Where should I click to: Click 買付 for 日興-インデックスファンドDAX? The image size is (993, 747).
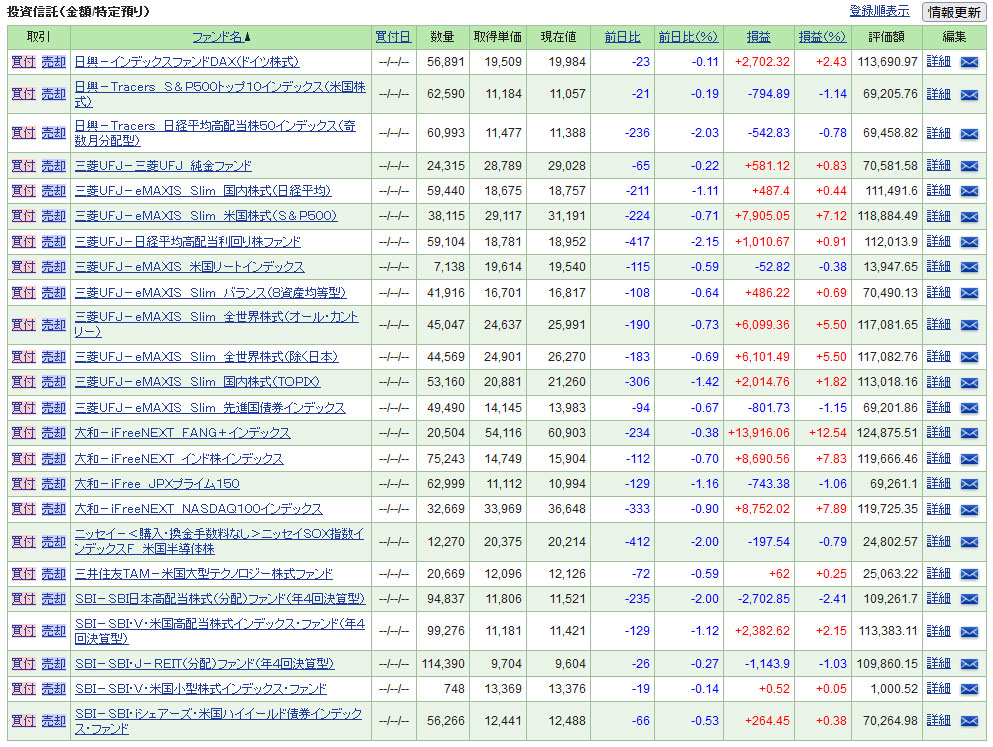23,61
